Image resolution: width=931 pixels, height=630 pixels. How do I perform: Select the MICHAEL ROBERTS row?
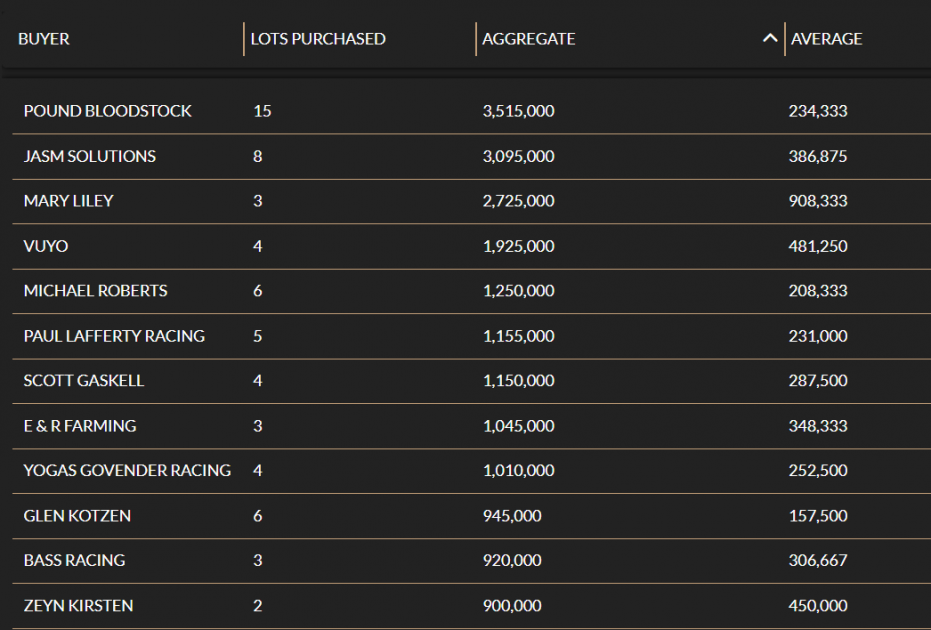pos(95,291)
